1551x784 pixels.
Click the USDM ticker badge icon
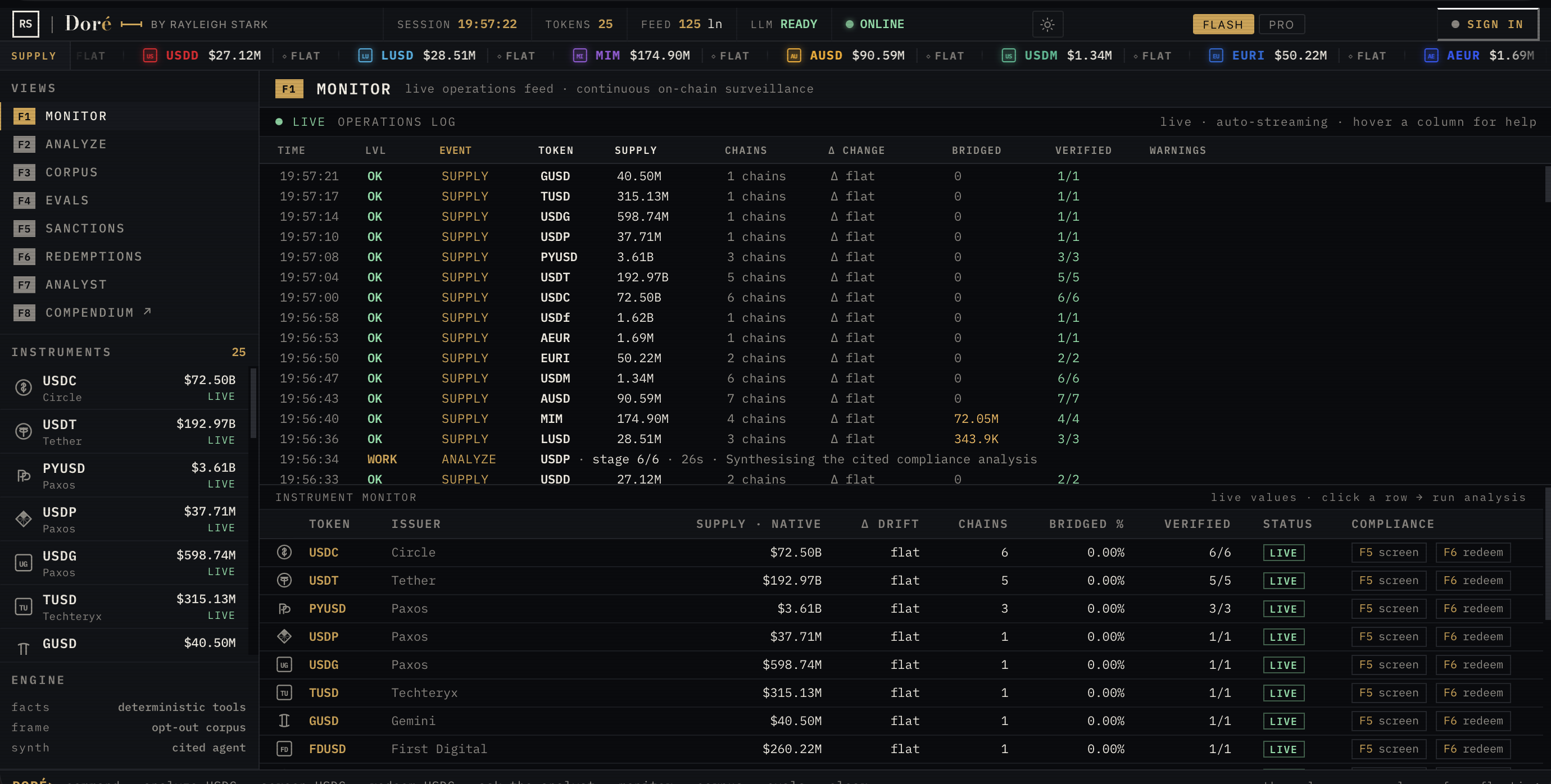(1009, 56)
